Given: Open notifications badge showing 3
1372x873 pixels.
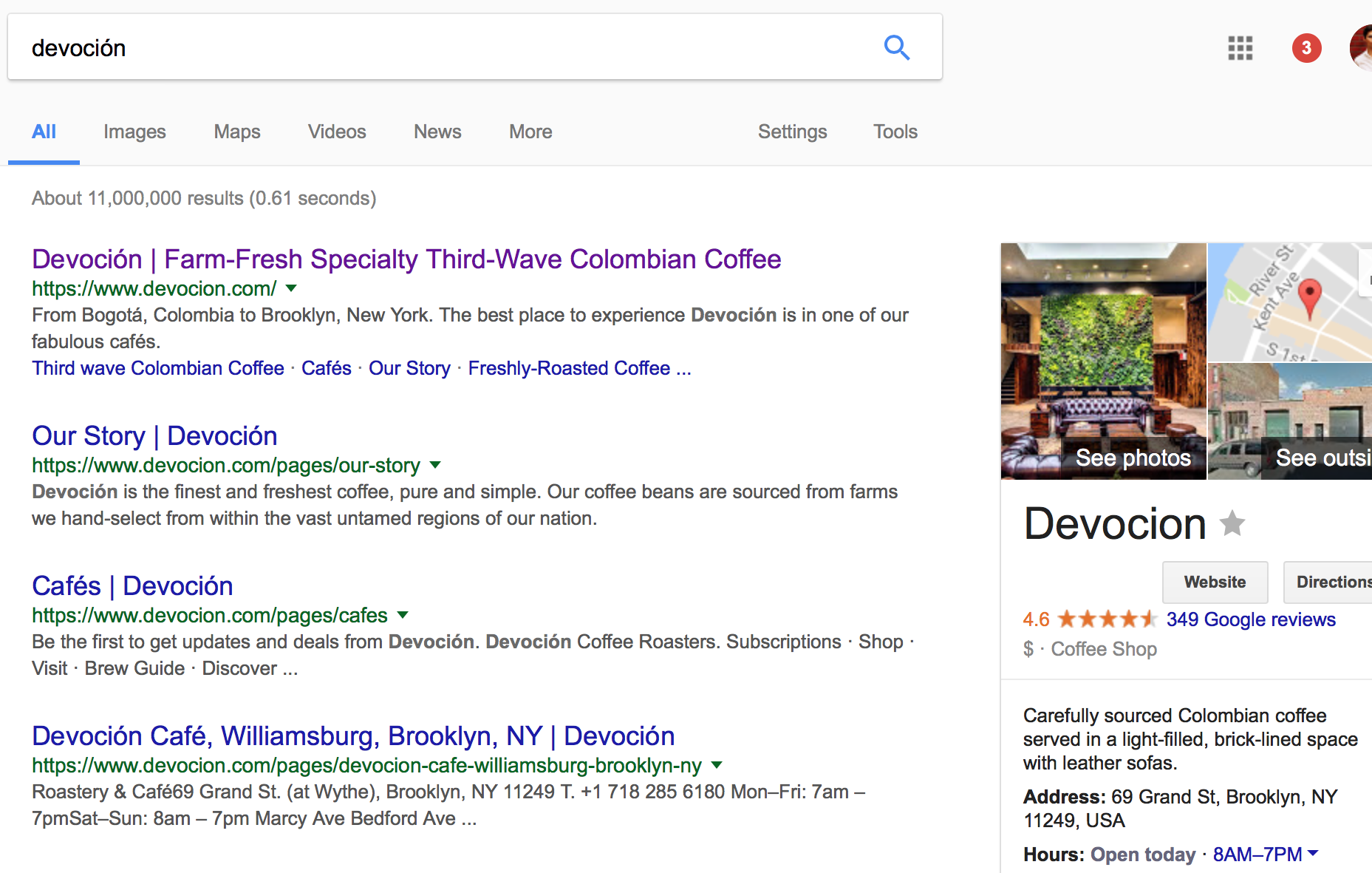Looking at the screenshot, I should pyautogui.click(x=1306, y=48).
